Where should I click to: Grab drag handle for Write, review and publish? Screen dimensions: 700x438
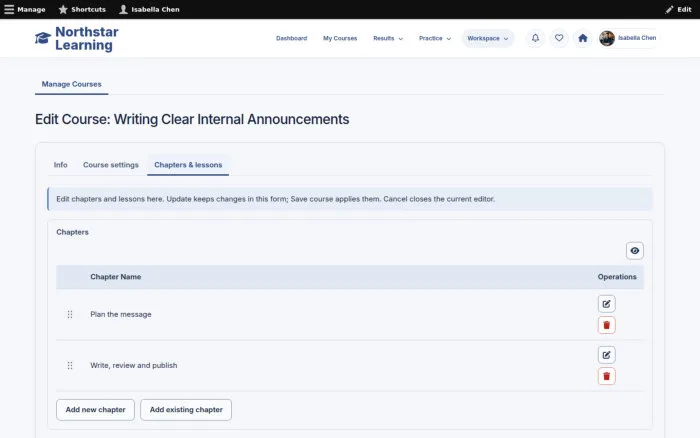click(x=70, y=366)
